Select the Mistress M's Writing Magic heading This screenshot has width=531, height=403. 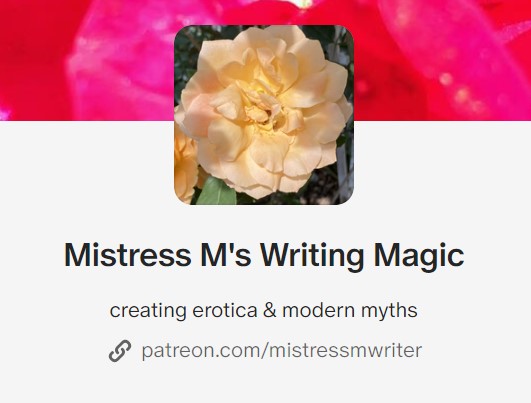(264, 256)
